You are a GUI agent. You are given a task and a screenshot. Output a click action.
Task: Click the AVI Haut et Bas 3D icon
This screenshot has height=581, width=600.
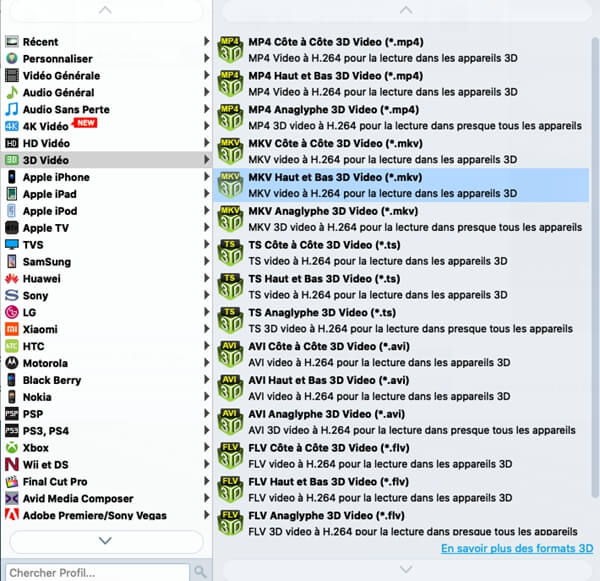[230, 388]
